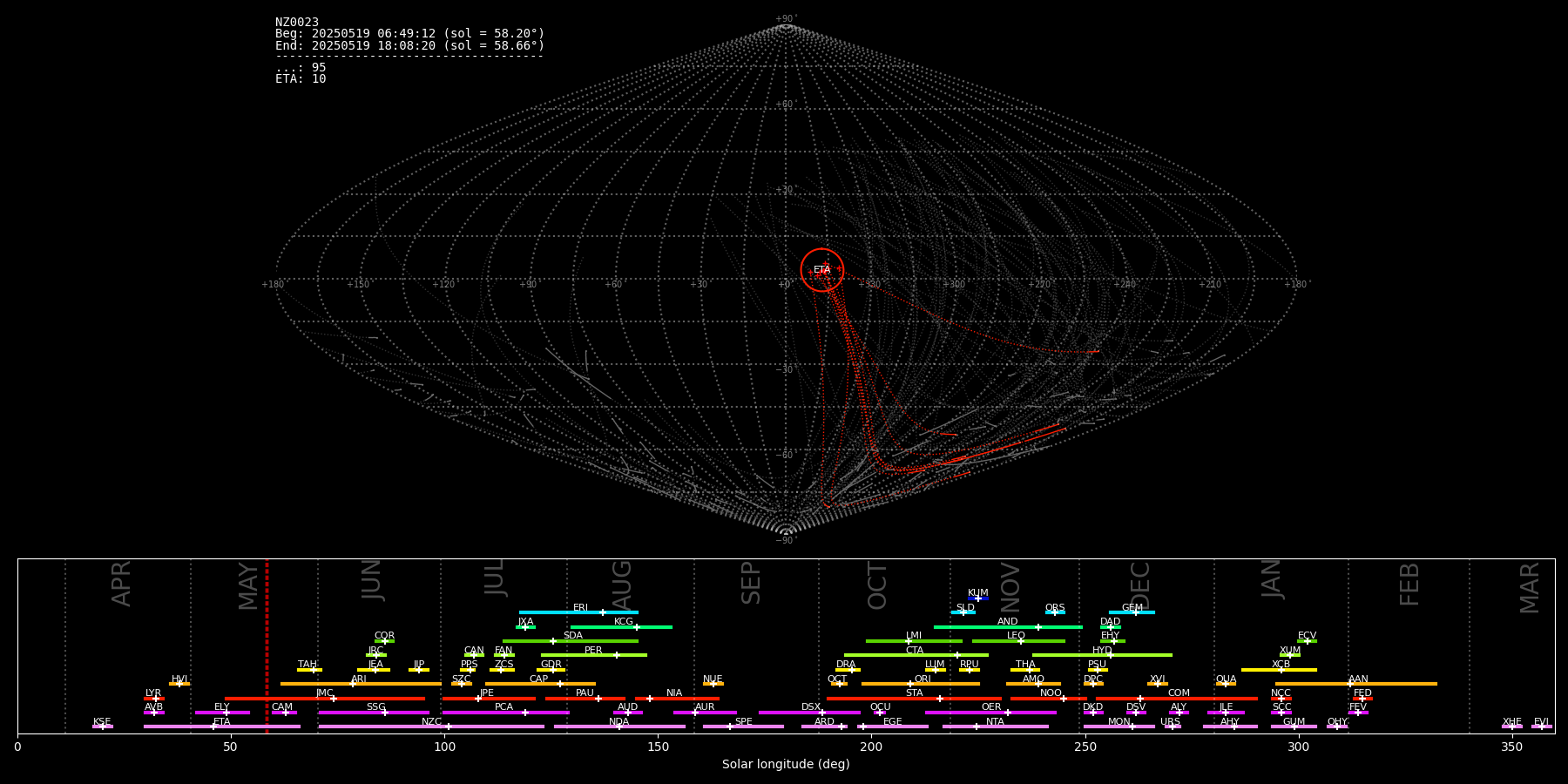Click the ERI cyan activity bar

click(x=578, y=612)
